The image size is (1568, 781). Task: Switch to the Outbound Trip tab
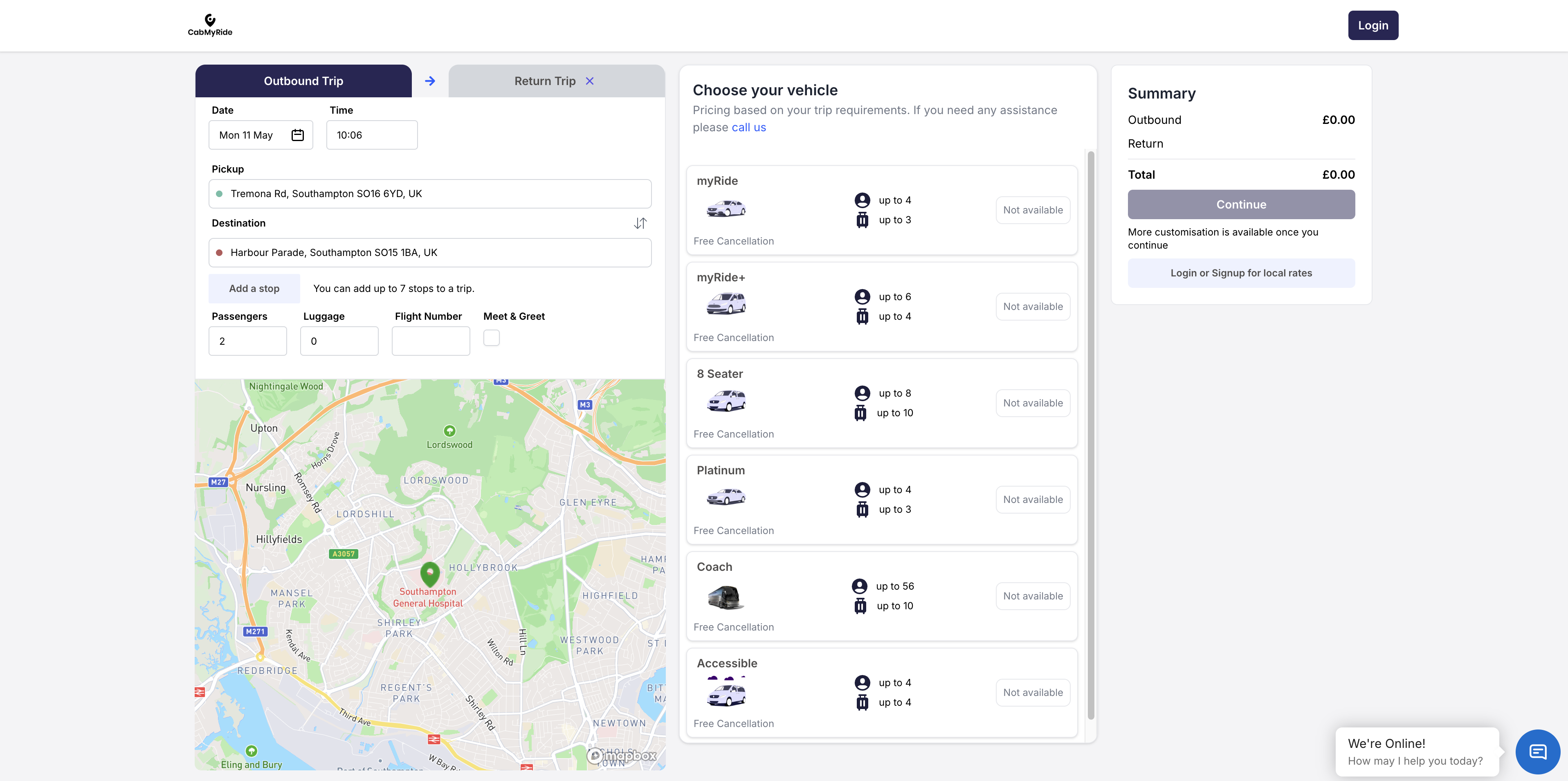click(303, 81)
